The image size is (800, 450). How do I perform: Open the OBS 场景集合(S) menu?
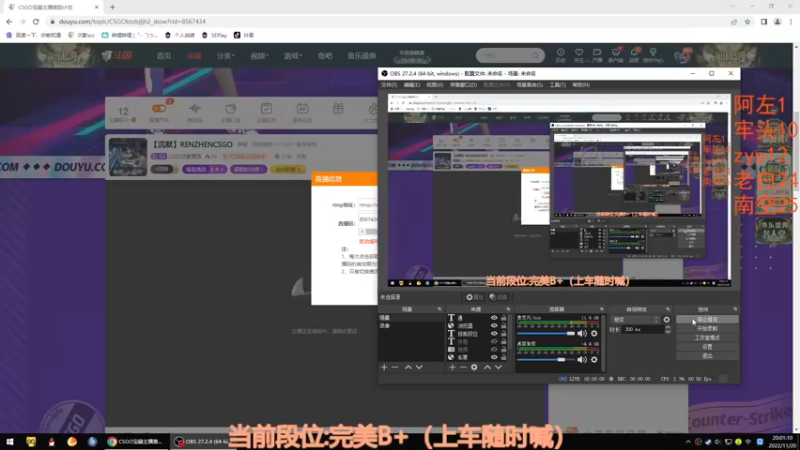tap(530, 85)
